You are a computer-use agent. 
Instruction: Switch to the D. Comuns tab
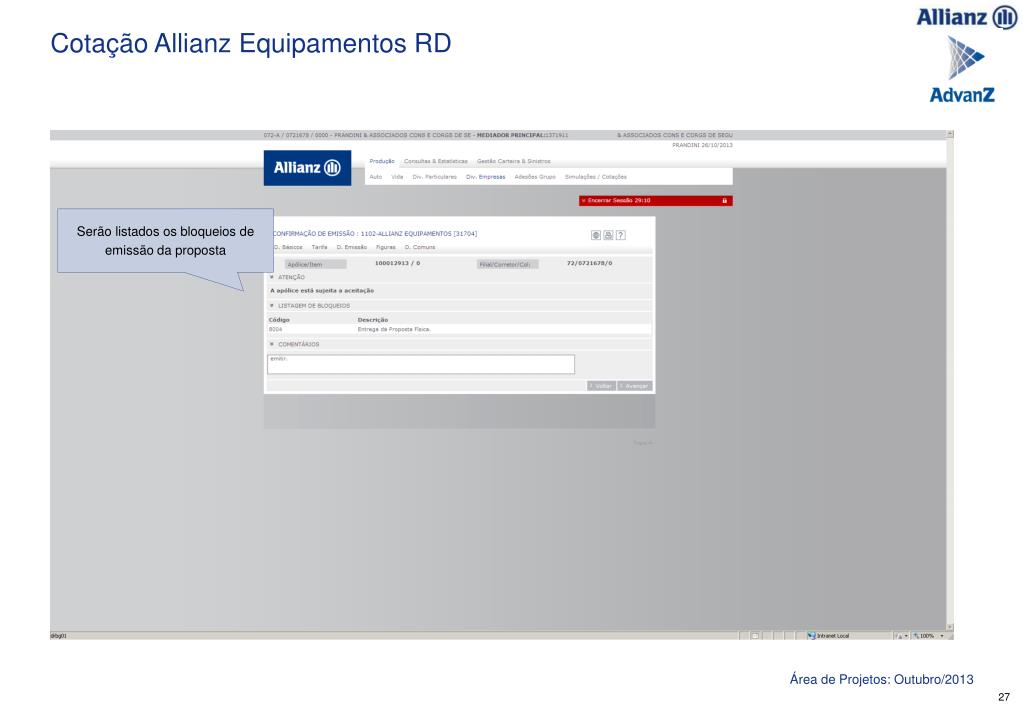[420, 247]
